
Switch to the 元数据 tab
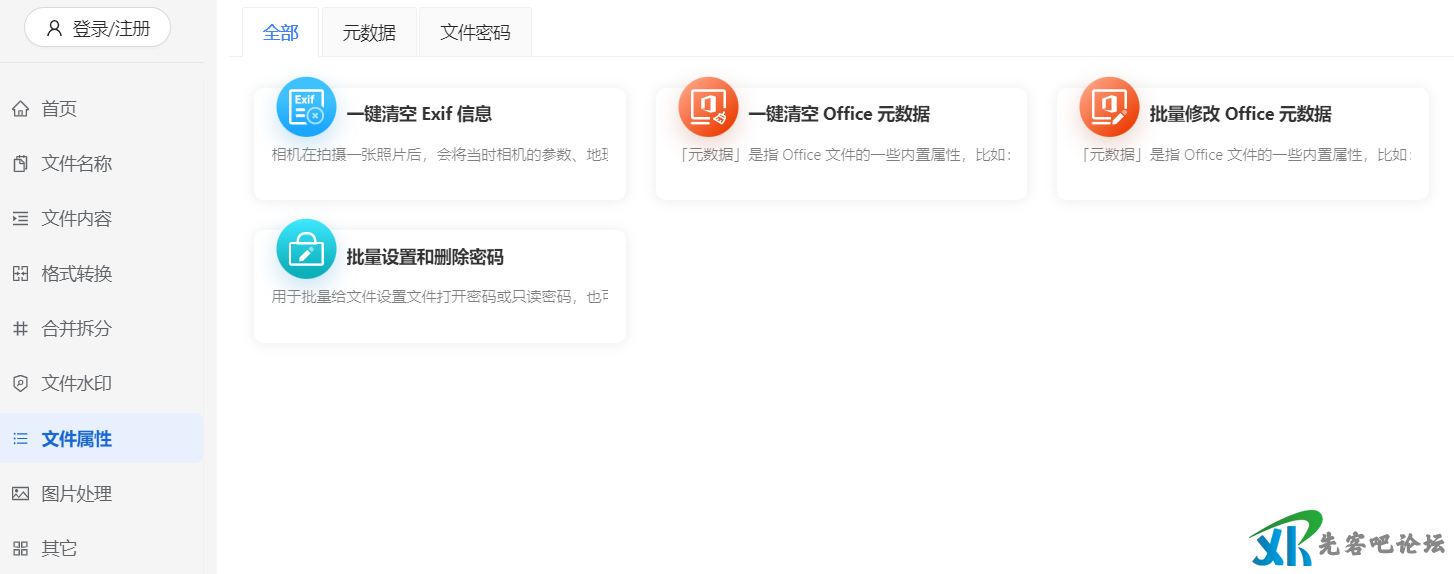(369, 33)
